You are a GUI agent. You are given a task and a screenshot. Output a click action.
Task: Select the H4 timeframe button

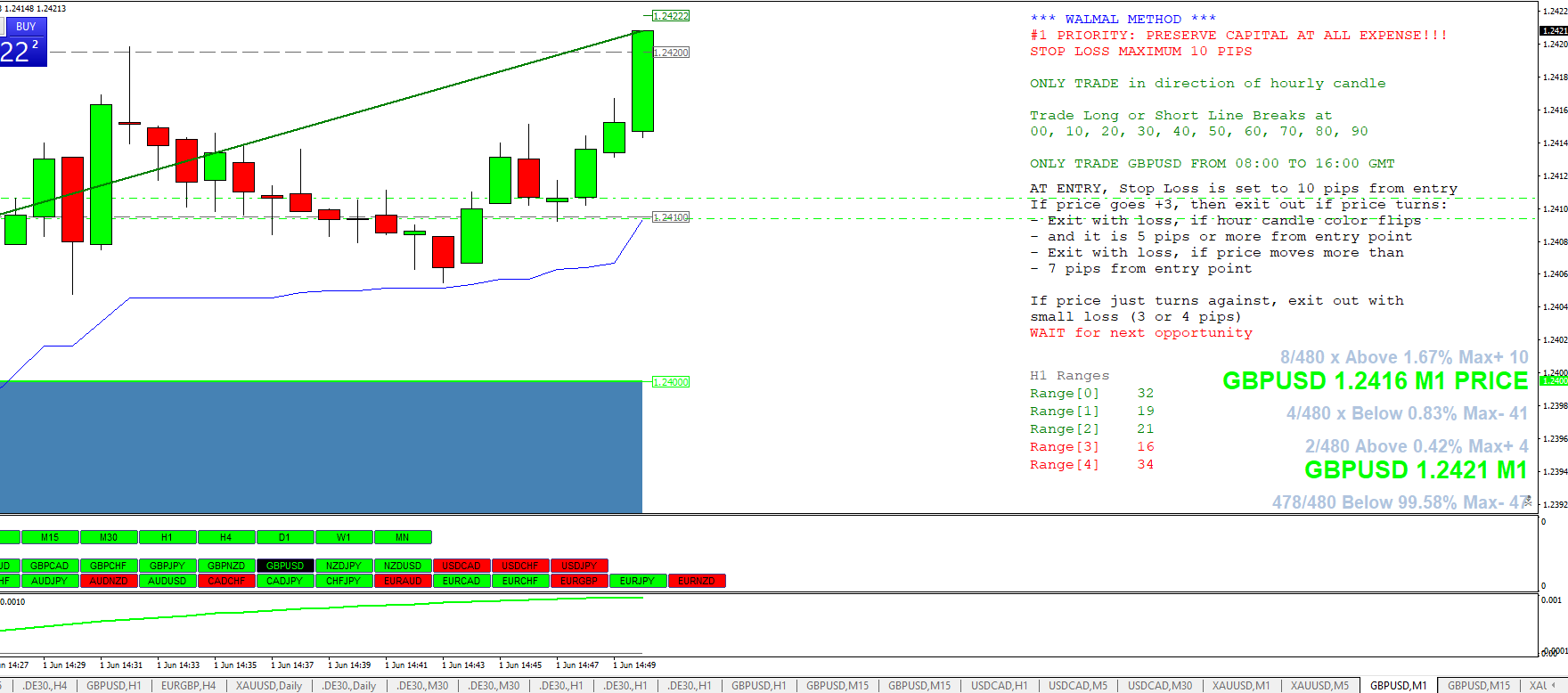pyautogui.click(x=226, y=537)
